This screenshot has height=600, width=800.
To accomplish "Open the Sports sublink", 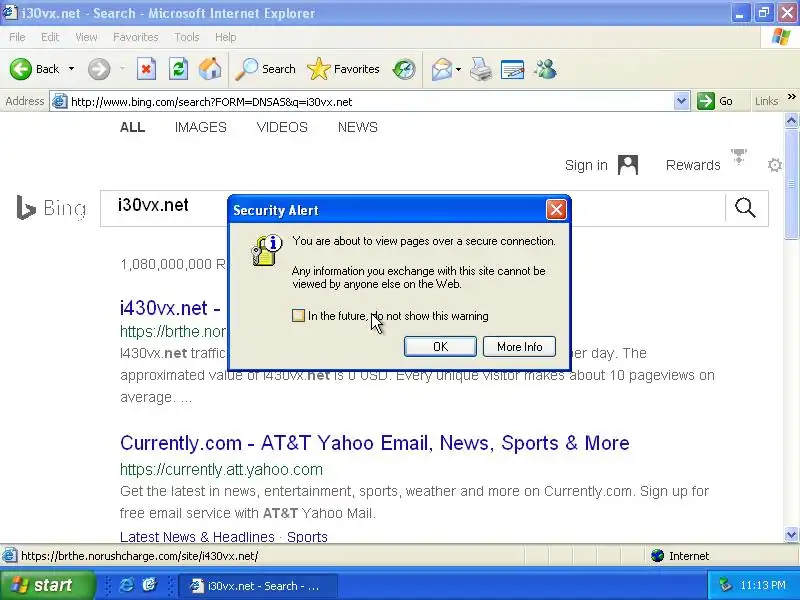I will point(307,537).
